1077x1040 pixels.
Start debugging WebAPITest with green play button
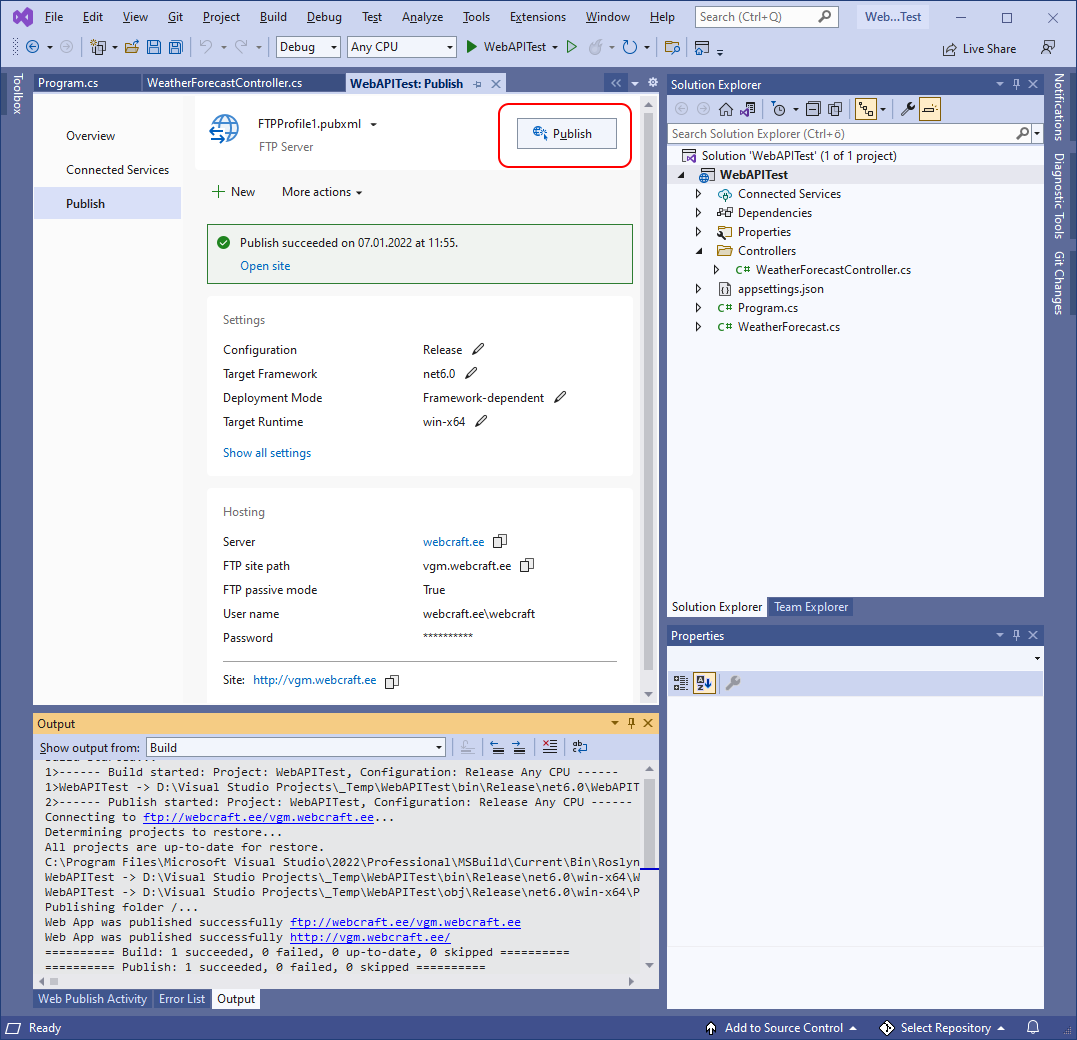tap(472, 47)
